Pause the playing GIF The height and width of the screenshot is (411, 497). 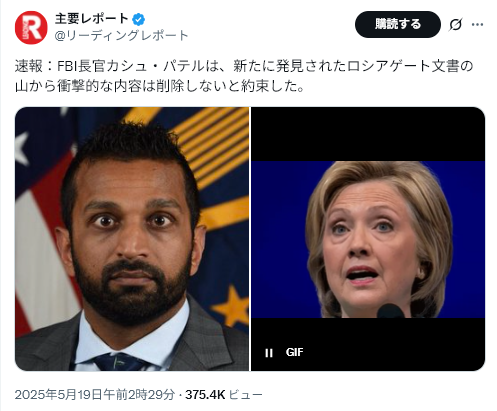269,353
